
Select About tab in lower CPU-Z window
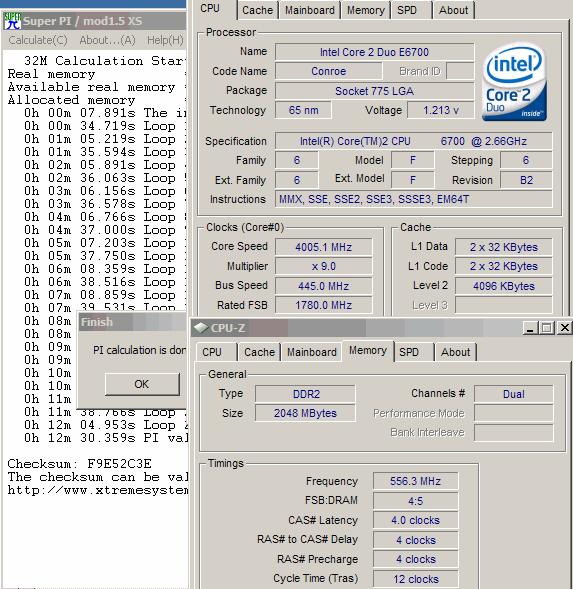455,352
